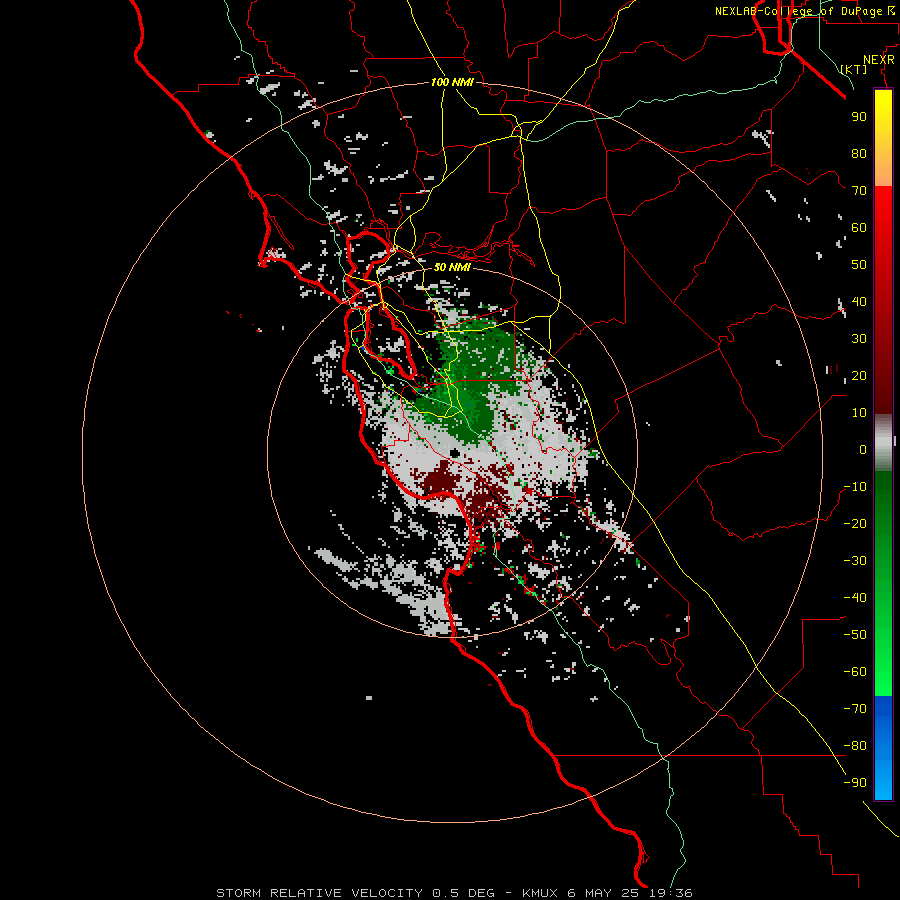This screenshot has width=900, height=900.
Task: Select the positive 10 value on the velocity scale
Action: pyautogui.click(x=859, y=413)
